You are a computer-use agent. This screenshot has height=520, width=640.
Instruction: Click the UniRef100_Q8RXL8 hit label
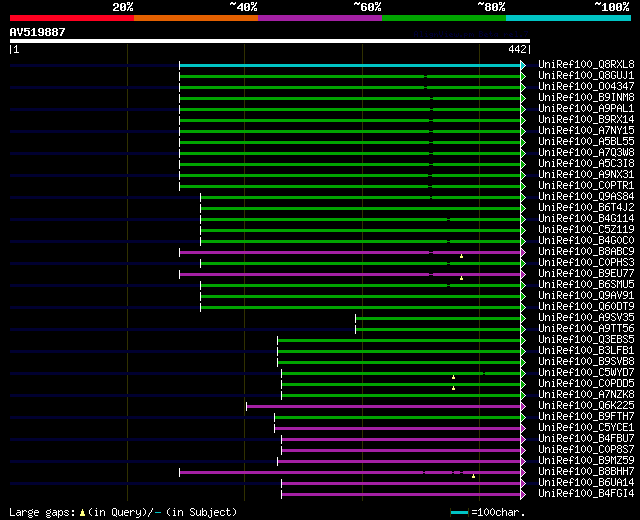coord(586,64)
